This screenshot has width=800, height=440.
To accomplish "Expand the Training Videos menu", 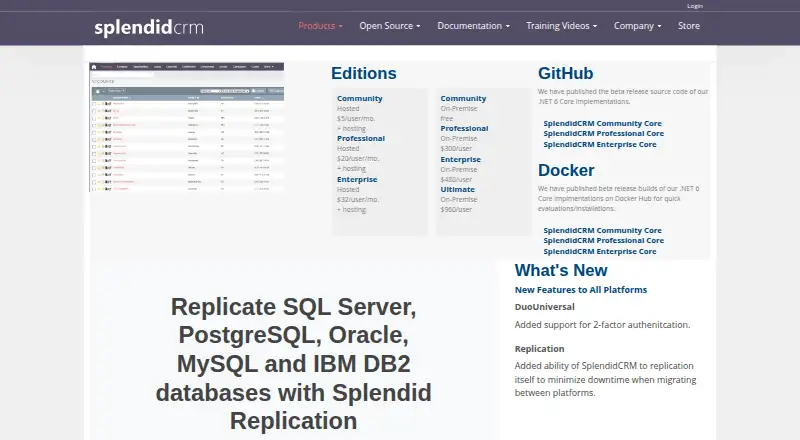I will pos(562,26).
